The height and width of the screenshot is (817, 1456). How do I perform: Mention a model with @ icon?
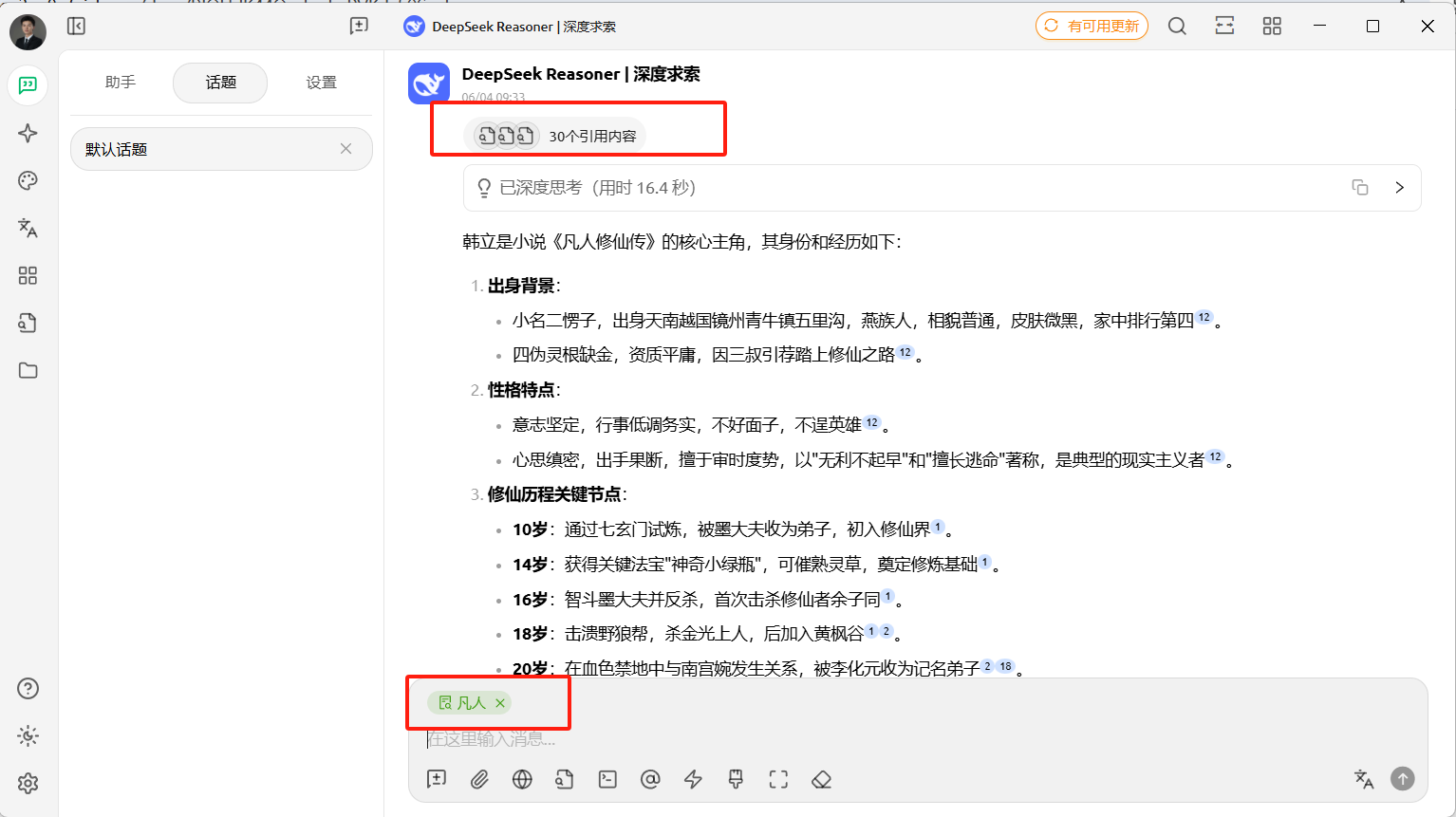[650, 779]
